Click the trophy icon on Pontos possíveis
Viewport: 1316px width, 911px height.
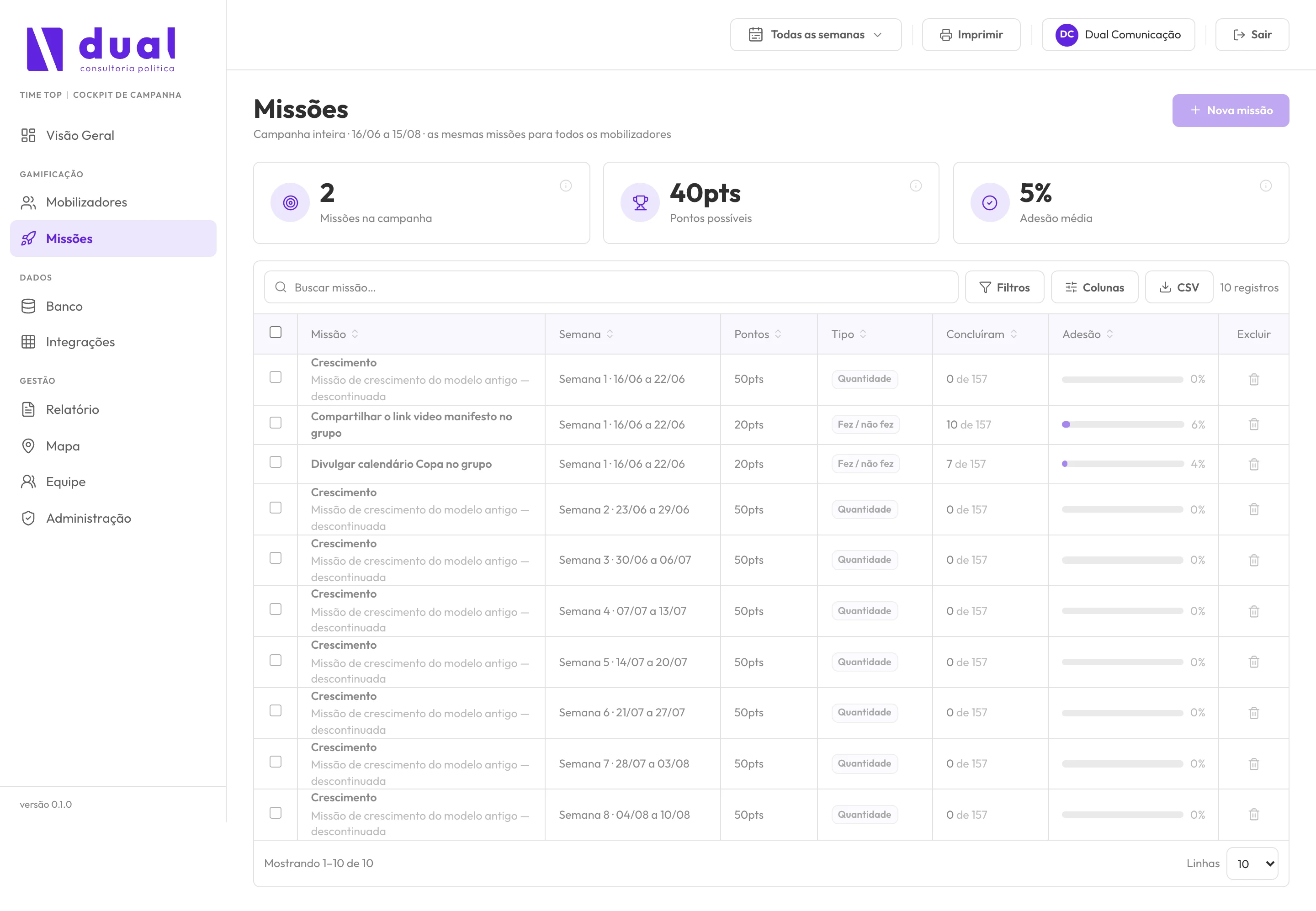pos(640,203)
